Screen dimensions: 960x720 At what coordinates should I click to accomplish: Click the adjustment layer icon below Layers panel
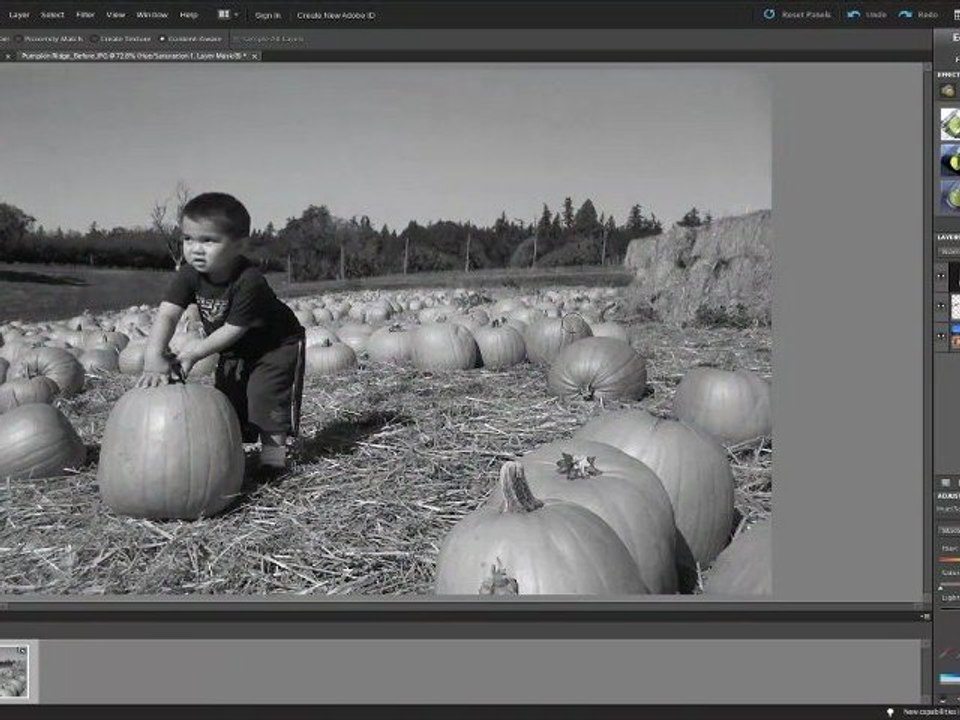pyautogui.click(x=946, y=483)
